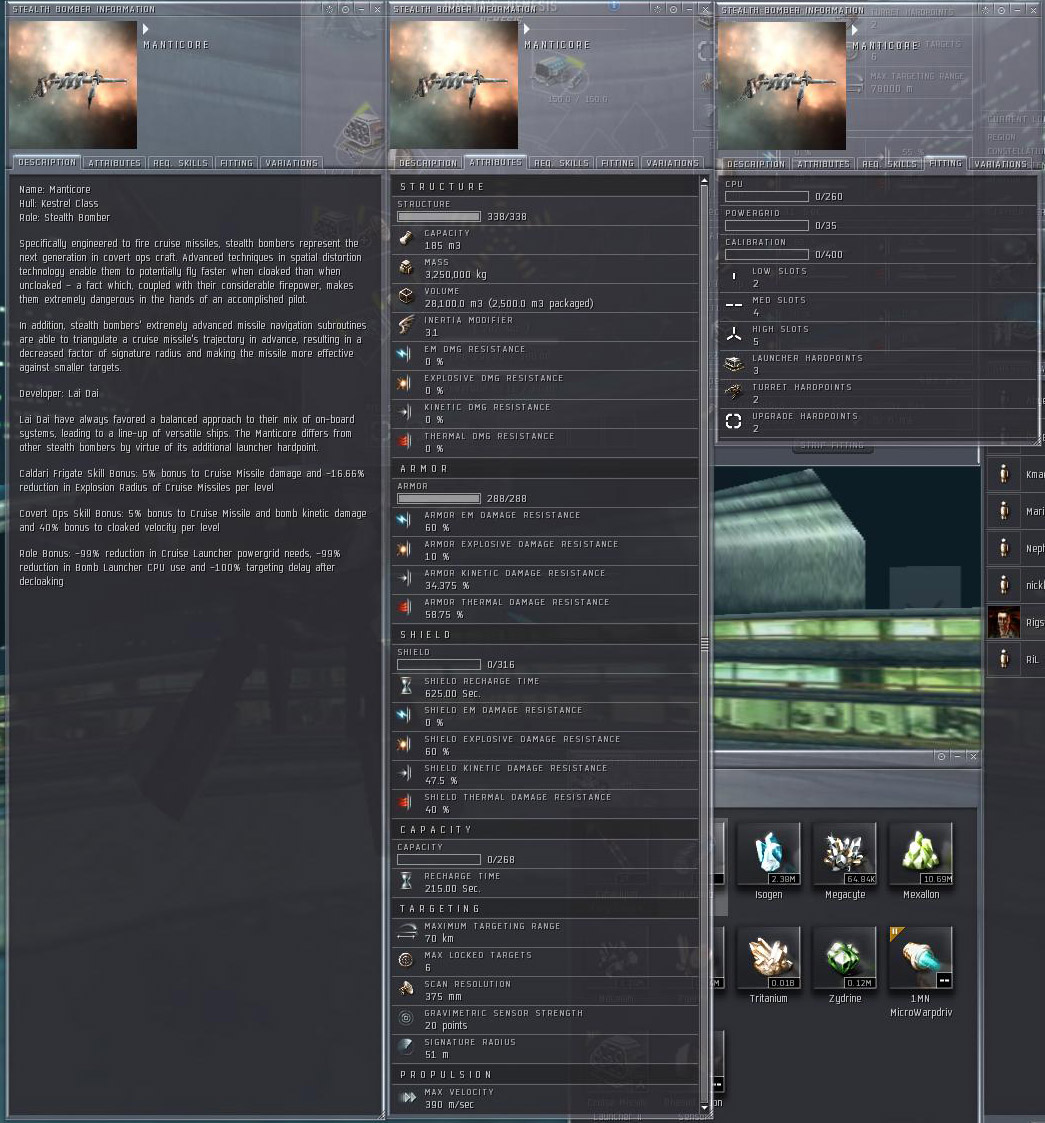The image size is (1045, 1123).
Task: Click the Explosive Dmg Resistance icon under Structure
Action: (406, 383)
